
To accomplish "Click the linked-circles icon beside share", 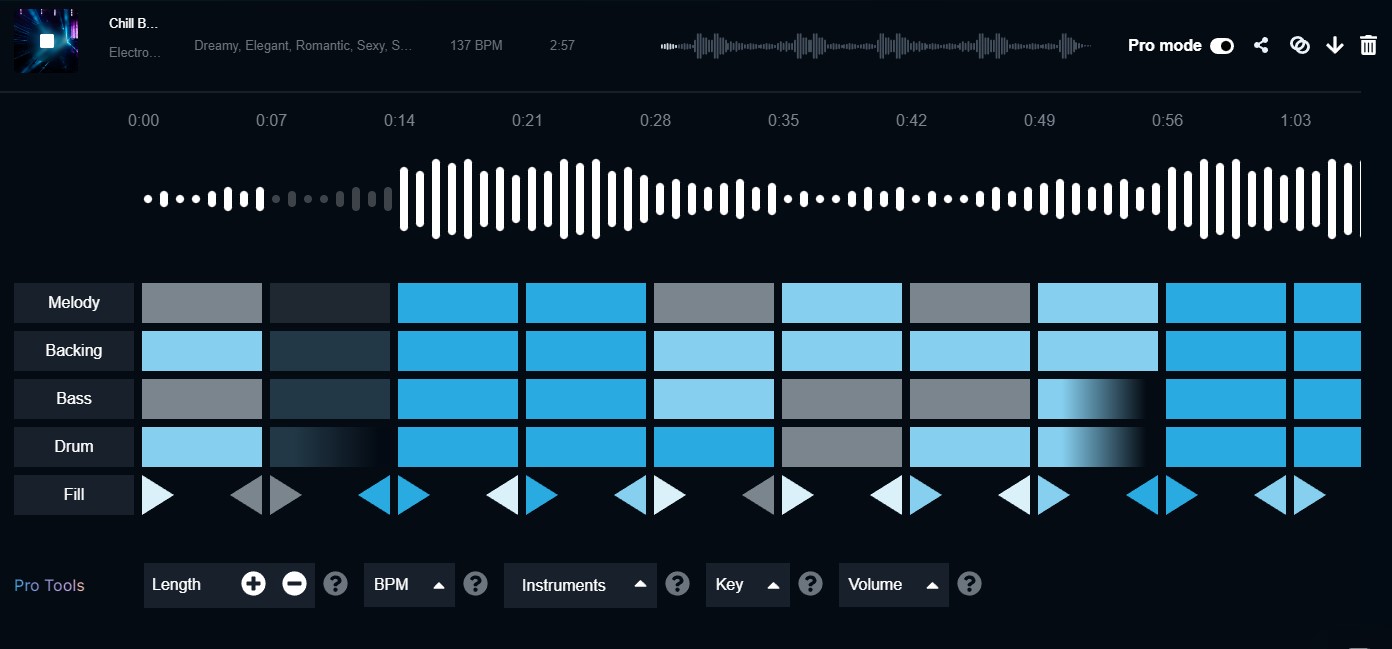I will pos(1299,45).
